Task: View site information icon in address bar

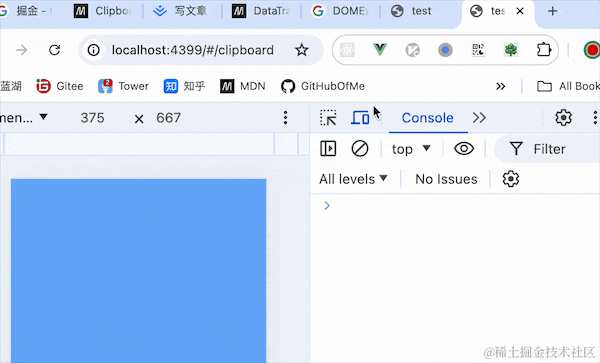Action: tap(93, 50)
